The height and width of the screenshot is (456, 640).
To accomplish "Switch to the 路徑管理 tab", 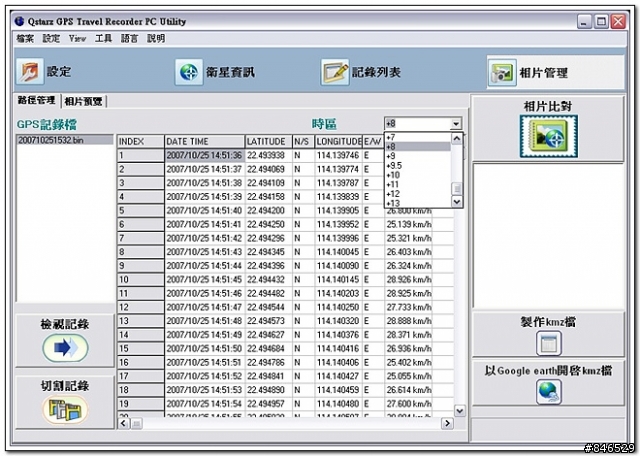I will click(36, 100).
